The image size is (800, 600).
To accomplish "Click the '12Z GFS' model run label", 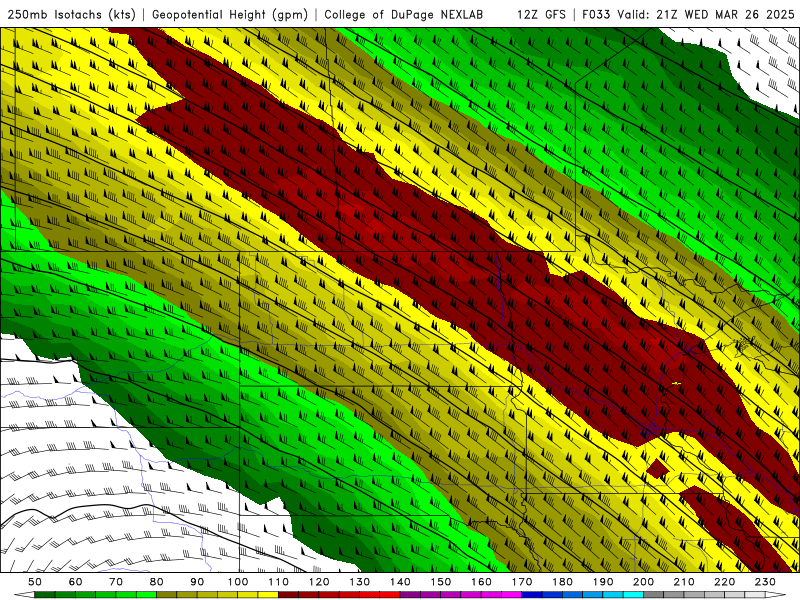I will (x=541, y=15).
